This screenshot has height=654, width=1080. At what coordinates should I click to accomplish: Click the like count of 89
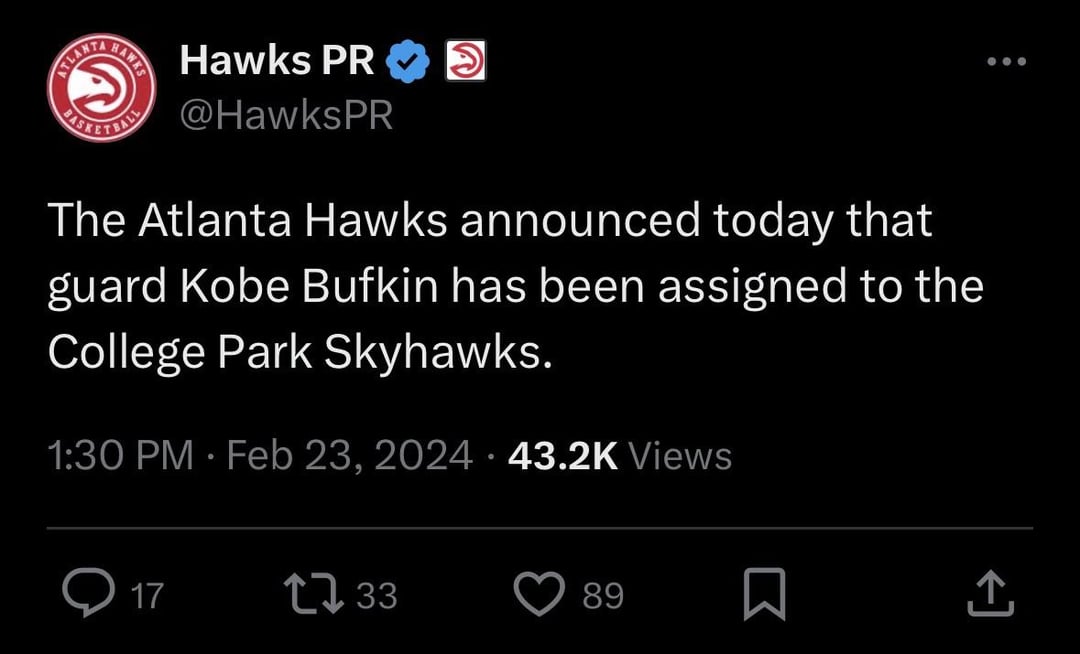603,596
